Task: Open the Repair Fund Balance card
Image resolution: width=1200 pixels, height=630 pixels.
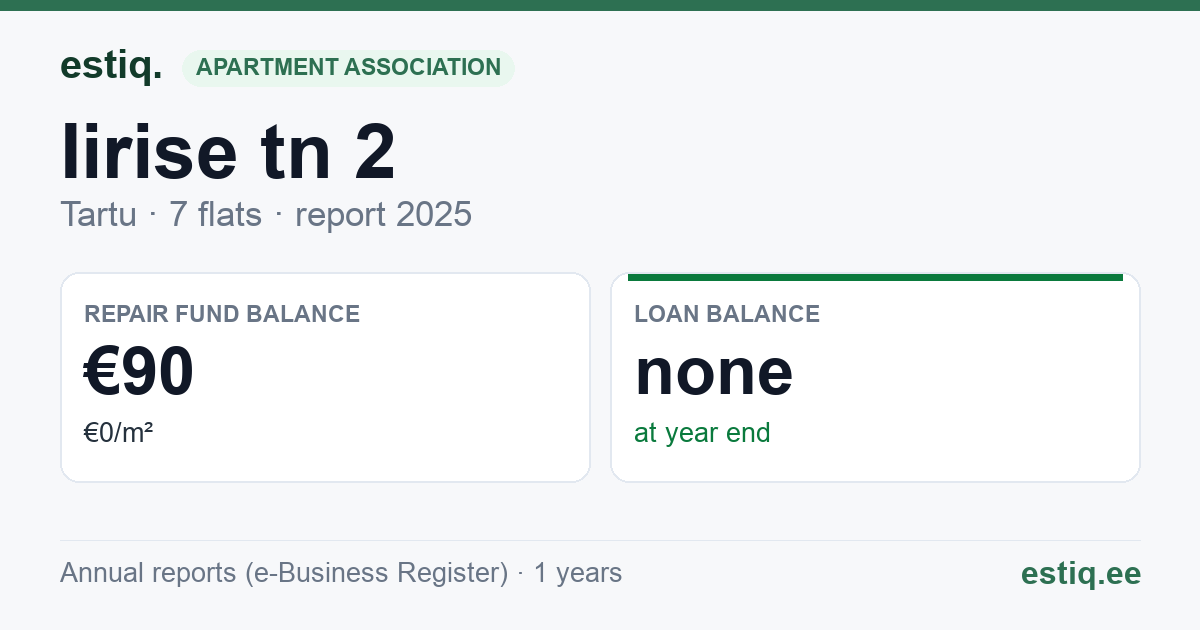Action: [x=325, y=377]
